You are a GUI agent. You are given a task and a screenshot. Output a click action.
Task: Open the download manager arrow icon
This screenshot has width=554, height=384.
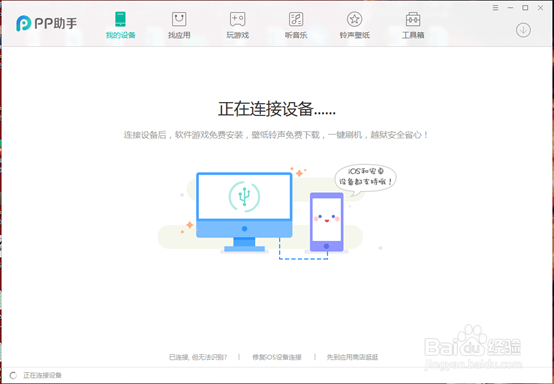point(523,30)
